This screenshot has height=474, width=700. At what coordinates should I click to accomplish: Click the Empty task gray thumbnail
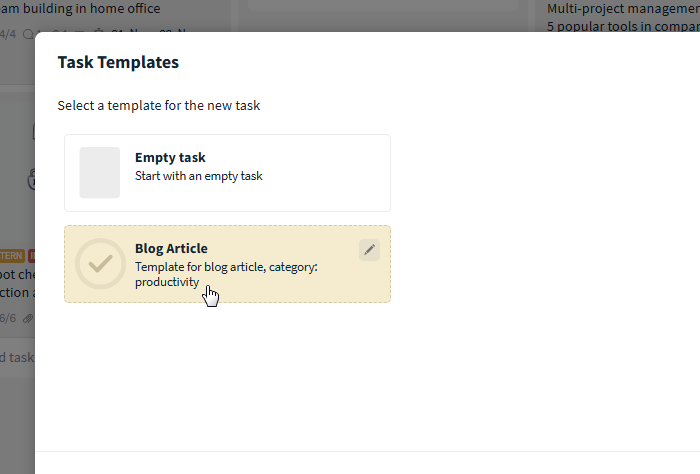click(100, 172)
